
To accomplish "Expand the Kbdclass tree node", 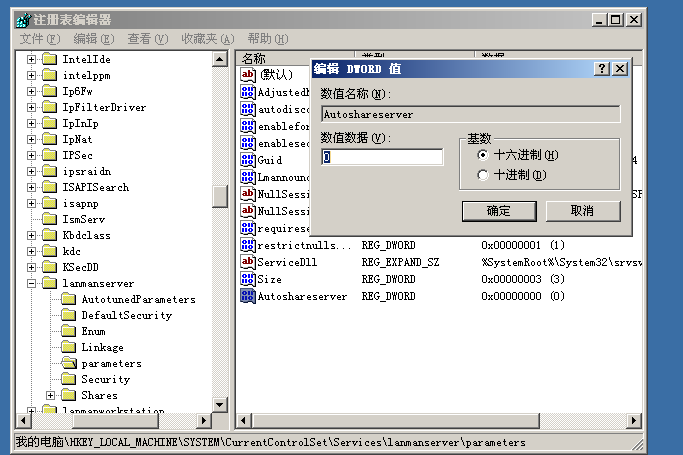I will click(31, 236).
